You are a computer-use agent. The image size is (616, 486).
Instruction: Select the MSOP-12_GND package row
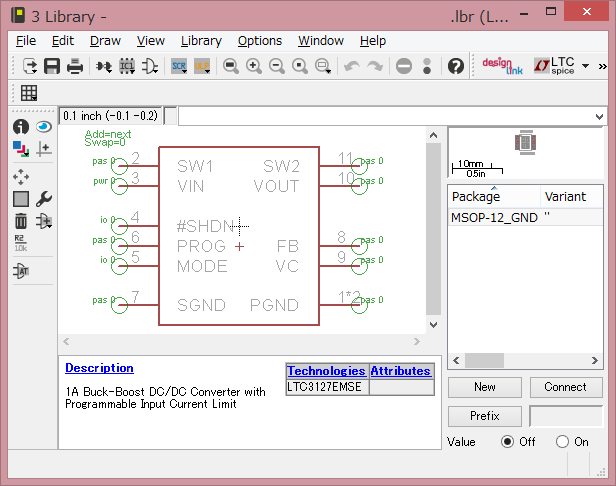click(x=525, y=217)
